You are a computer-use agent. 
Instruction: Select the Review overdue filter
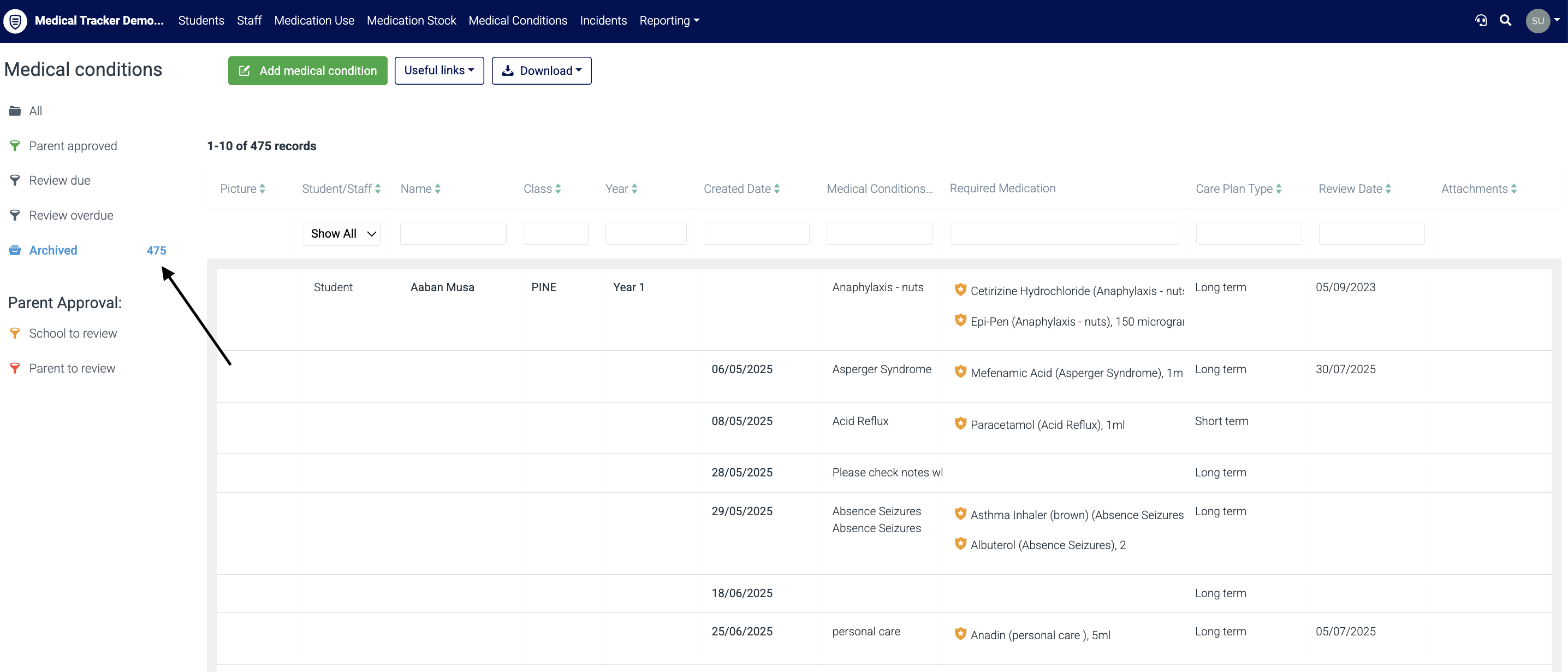[71, 216]
